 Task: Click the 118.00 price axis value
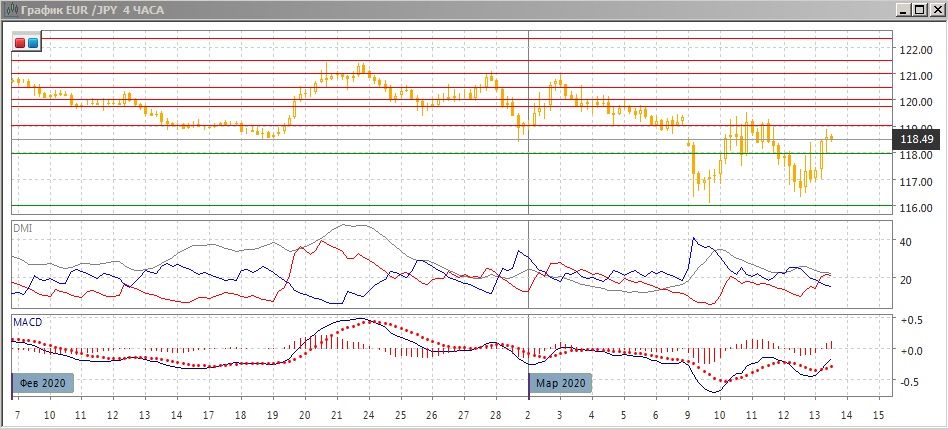pos(916,155)
